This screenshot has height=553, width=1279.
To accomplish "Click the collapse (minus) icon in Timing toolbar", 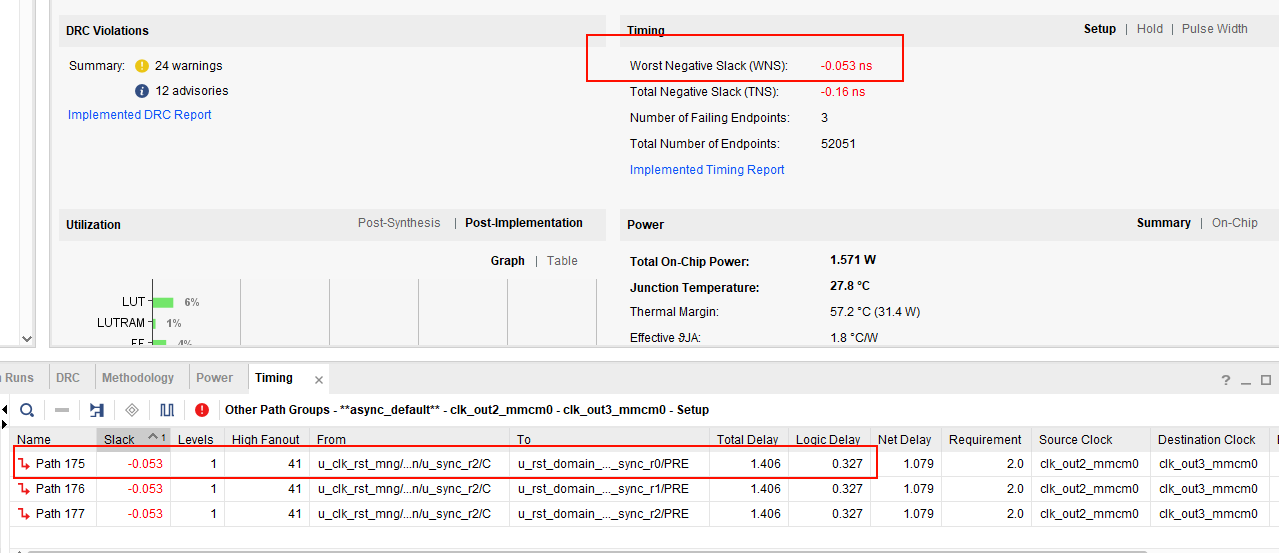I will 62,410.
